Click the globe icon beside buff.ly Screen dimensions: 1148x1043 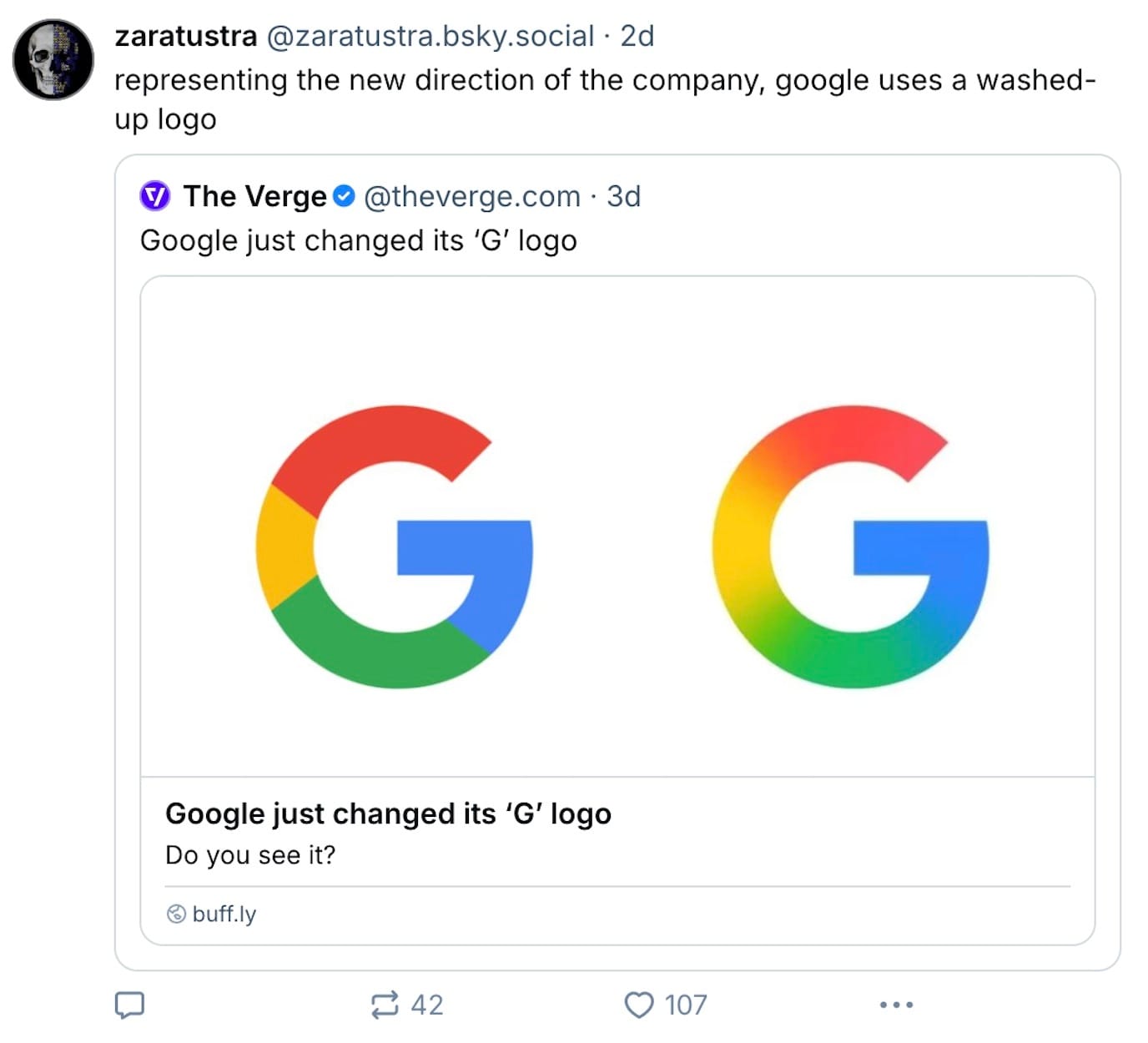(176, 914)
